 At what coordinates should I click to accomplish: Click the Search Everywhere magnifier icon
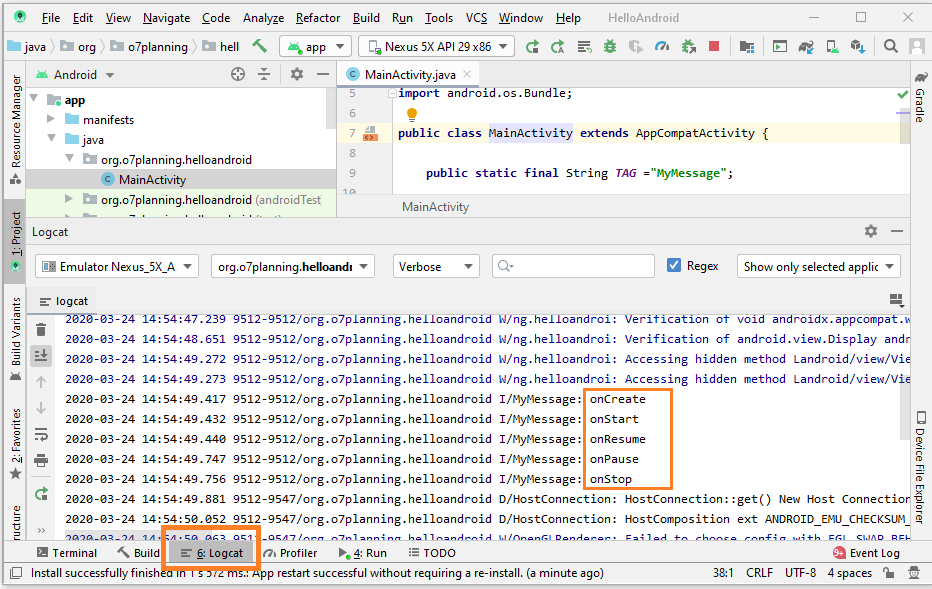(x=890, y=46)
